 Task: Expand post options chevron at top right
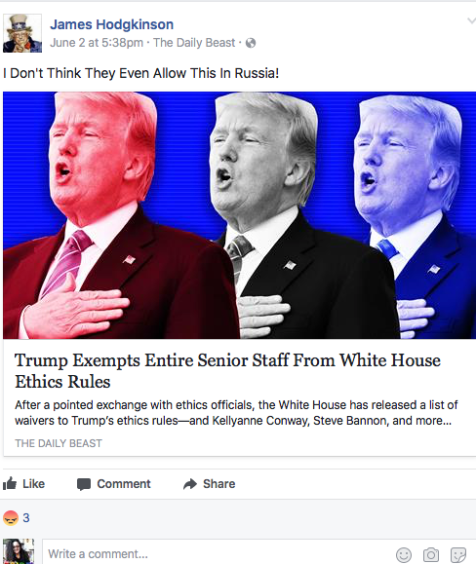tap(471, 21)
